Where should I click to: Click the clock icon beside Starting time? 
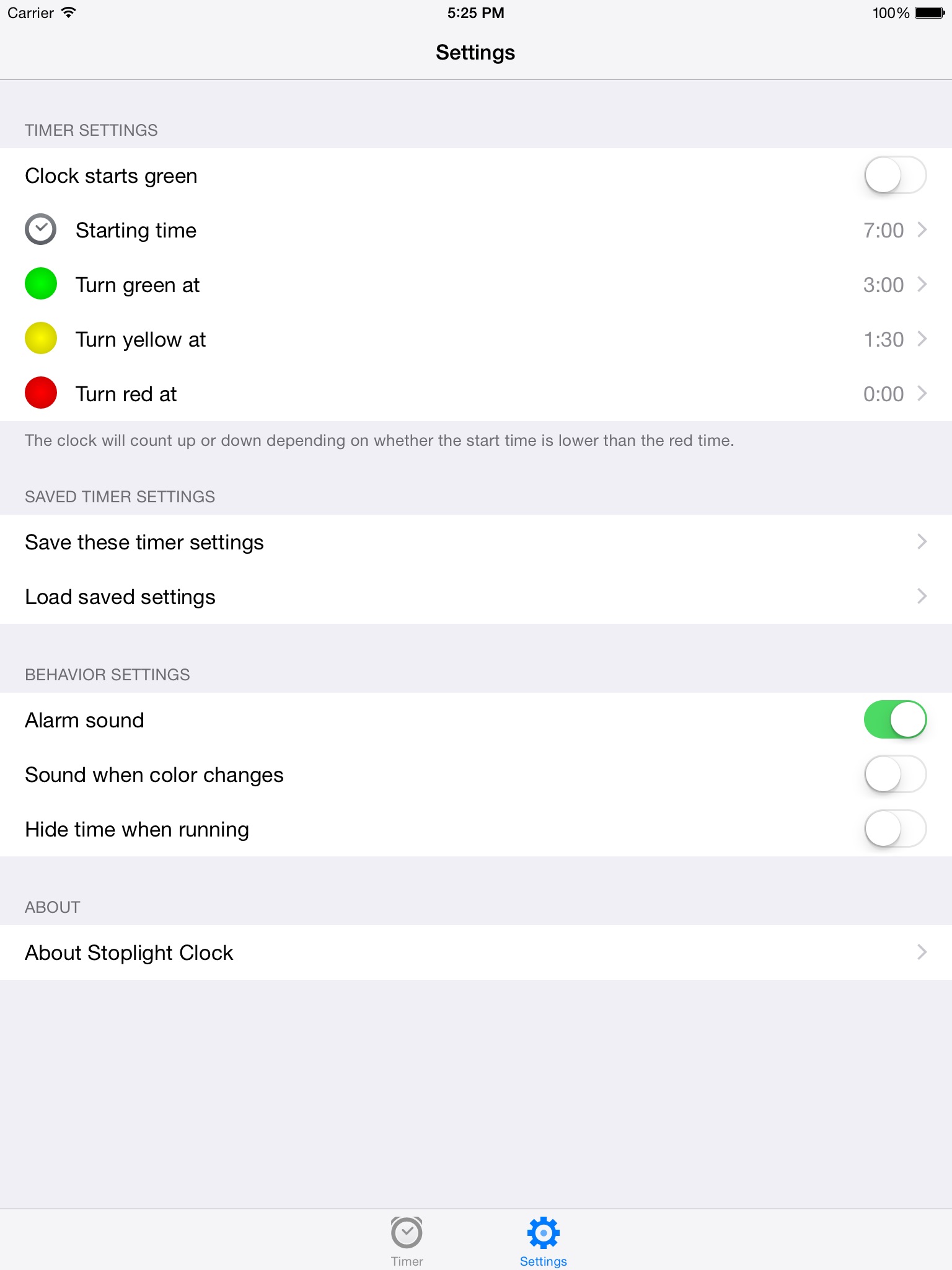40,230
